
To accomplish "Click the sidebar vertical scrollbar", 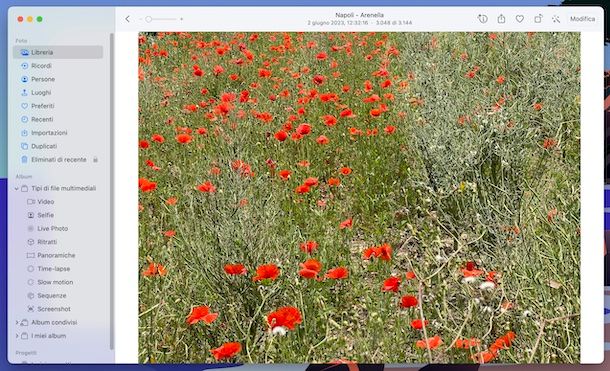I will (112, 191).
